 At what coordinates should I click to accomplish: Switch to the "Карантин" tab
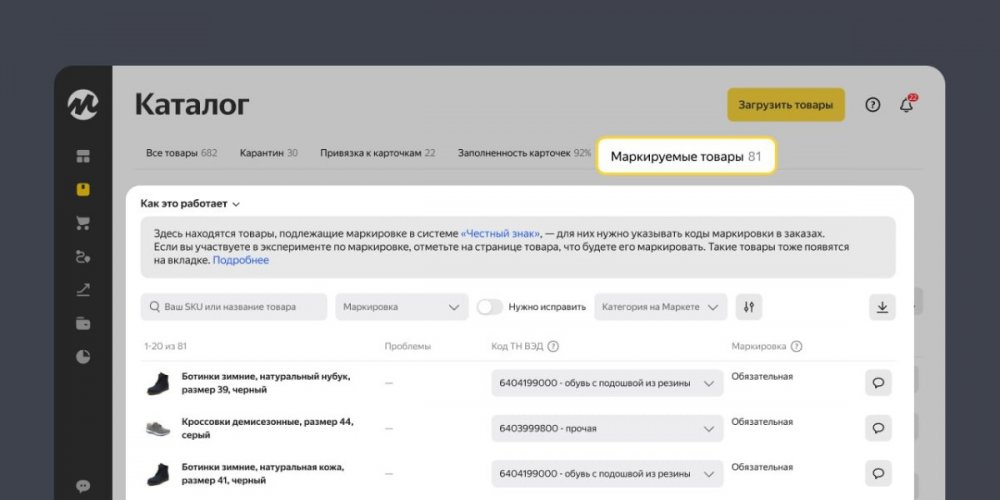click(x=268, y=153)
